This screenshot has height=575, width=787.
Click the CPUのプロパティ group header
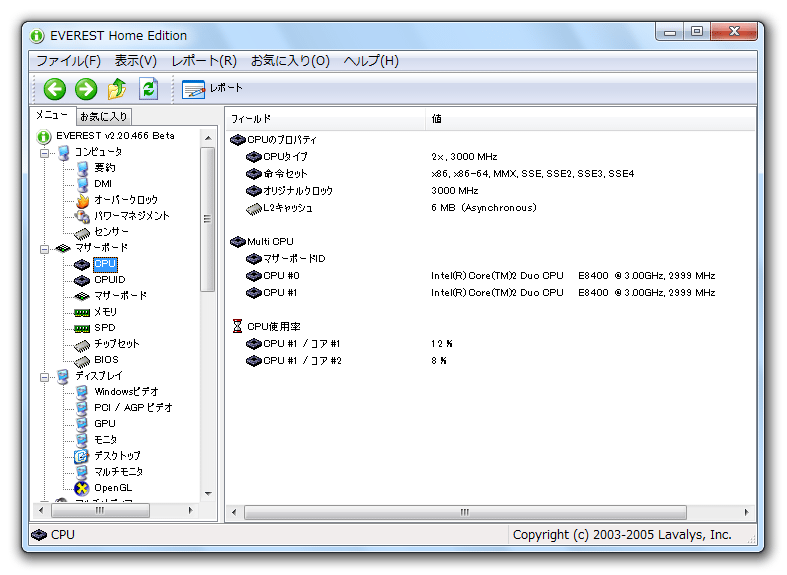coord(274,139)
